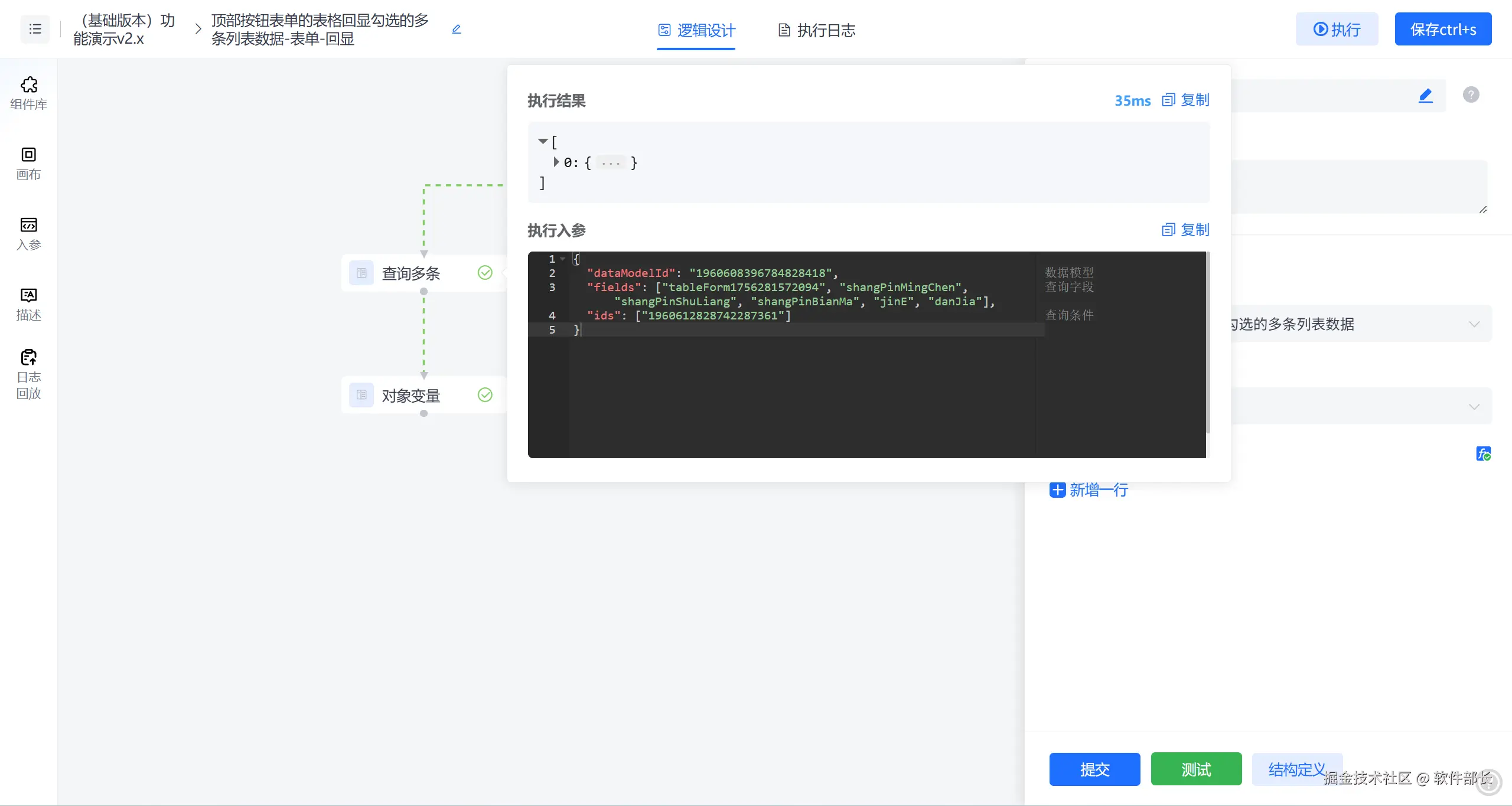This screenshot has height=806, width=1512.
Task: Click the green check on 查询多条 node
Action: [485, 273]
